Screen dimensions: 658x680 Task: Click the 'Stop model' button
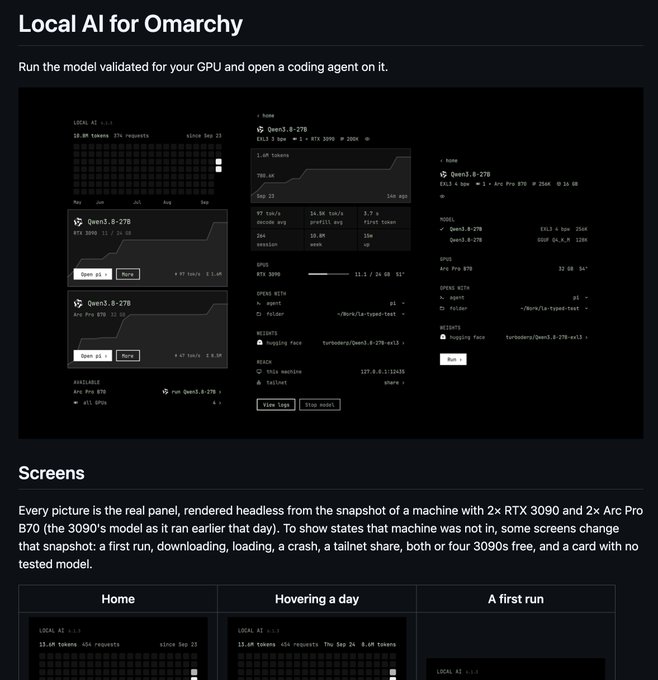tap(320, 405)
